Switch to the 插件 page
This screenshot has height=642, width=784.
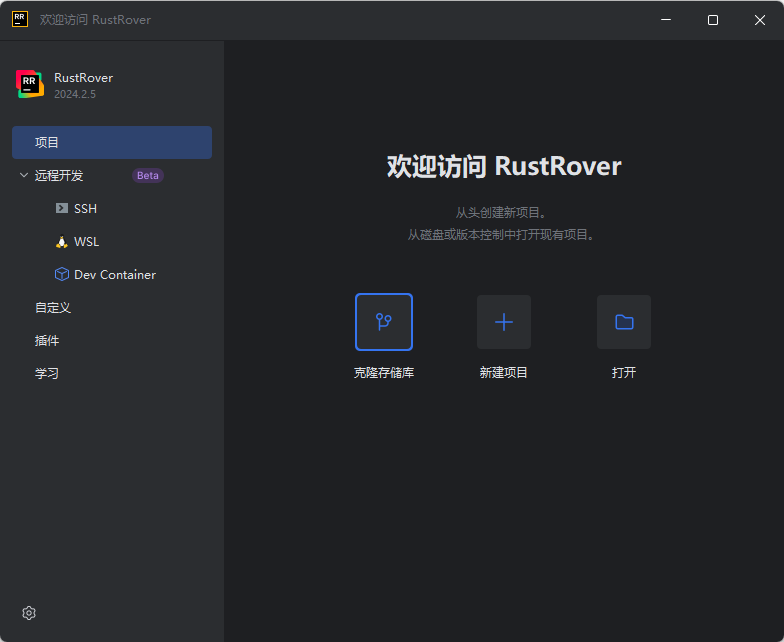coord(47,341)
